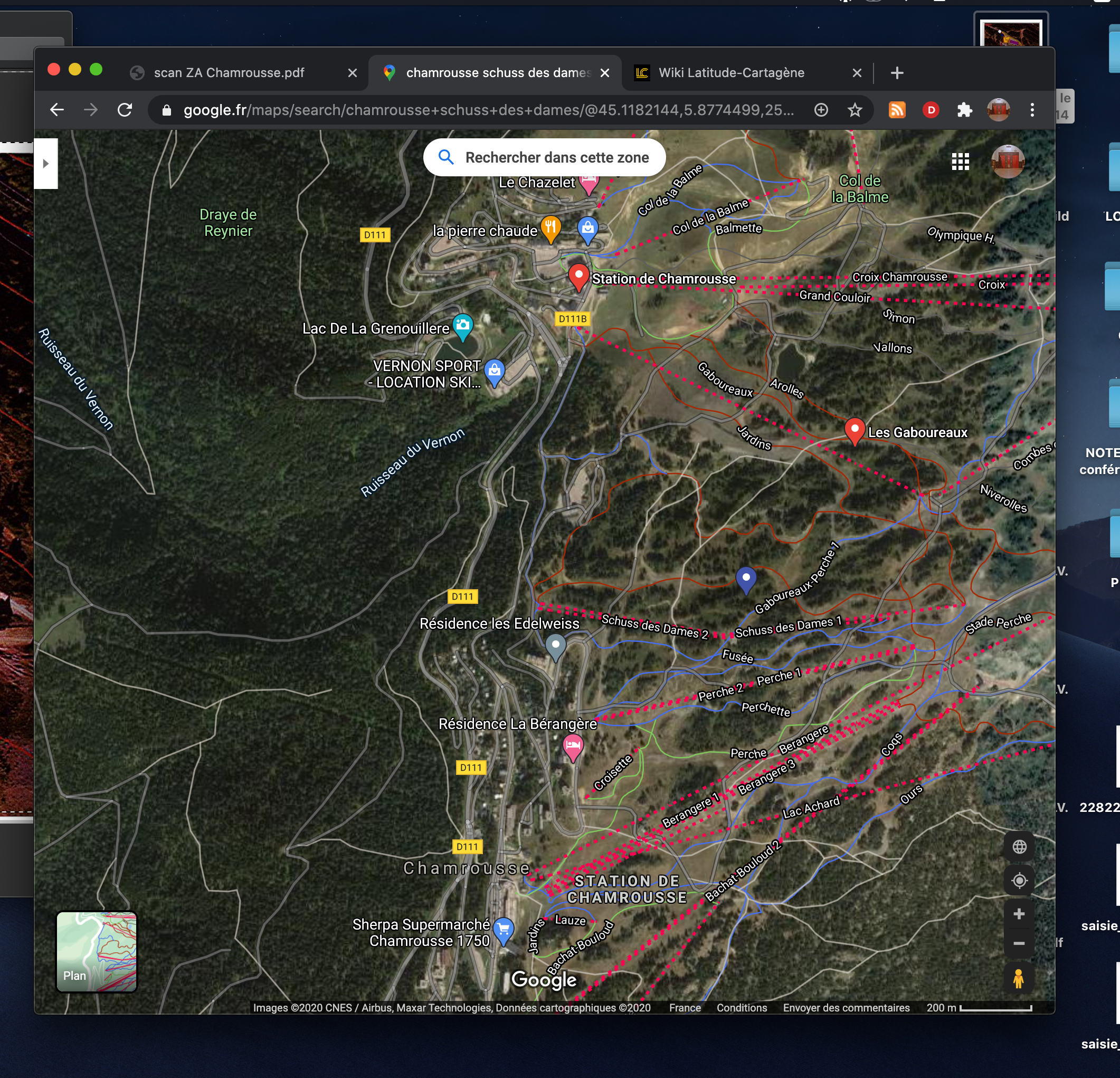The width and height of the screenshot is (1120, 1078).
Task: Bookmark this page with star icon
Action: tap(855, 110)
